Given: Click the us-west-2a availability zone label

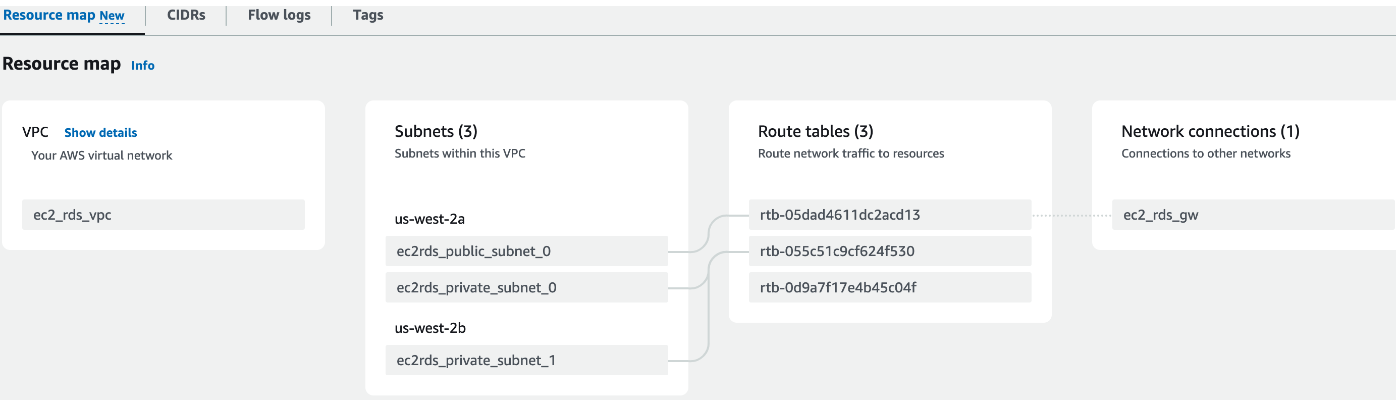Looking at the screenshot, I should point(429,217).
